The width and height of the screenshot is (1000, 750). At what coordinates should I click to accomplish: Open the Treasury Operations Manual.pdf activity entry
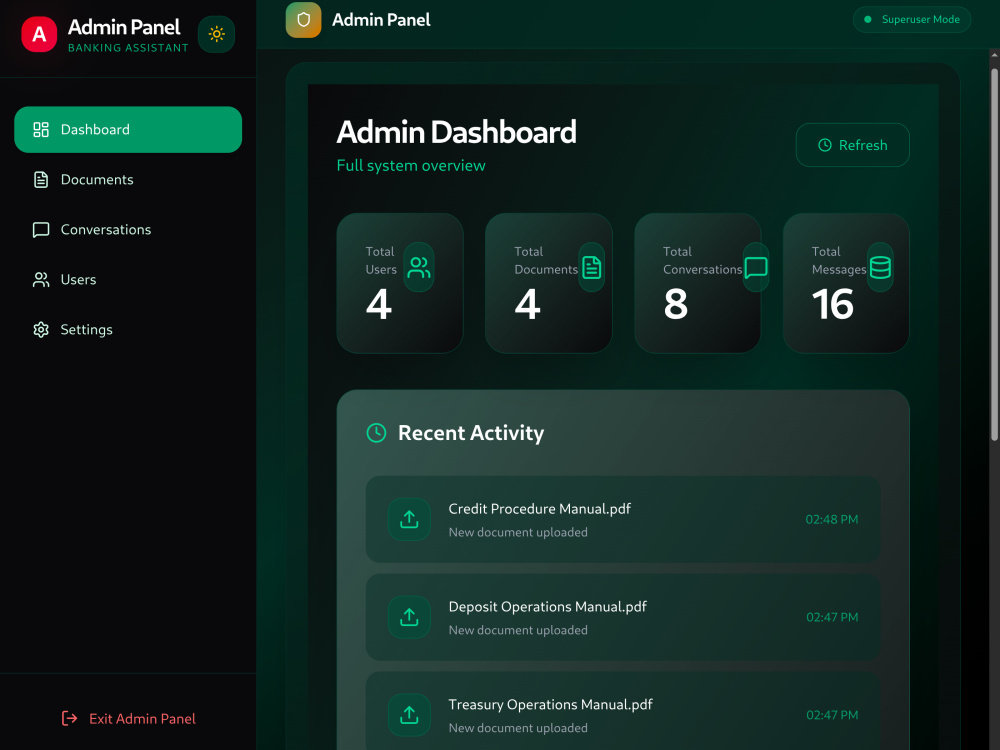tap(623, 710)
